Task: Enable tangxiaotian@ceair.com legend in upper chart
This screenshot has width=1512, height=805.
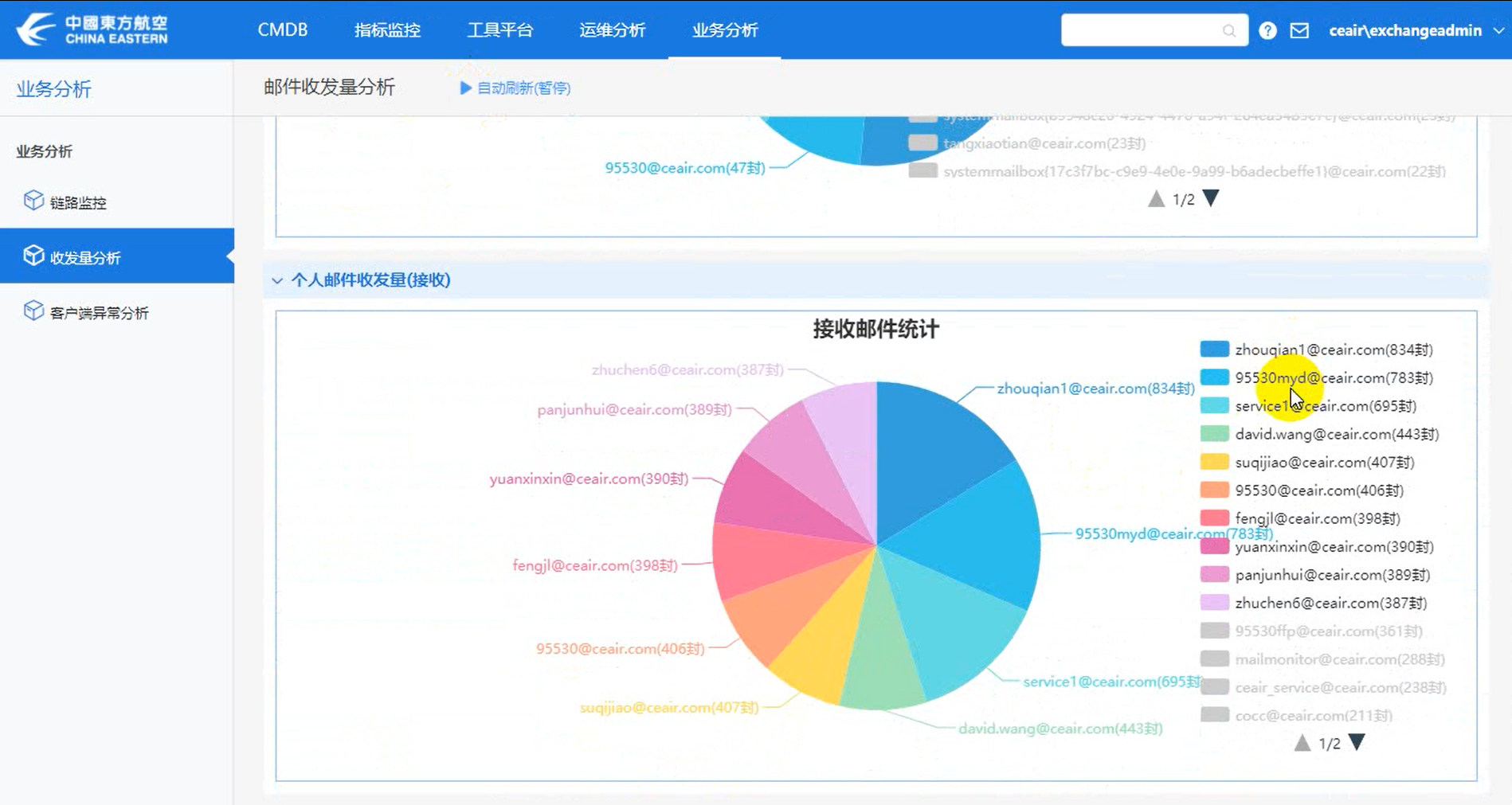Action: [1027, 143]
